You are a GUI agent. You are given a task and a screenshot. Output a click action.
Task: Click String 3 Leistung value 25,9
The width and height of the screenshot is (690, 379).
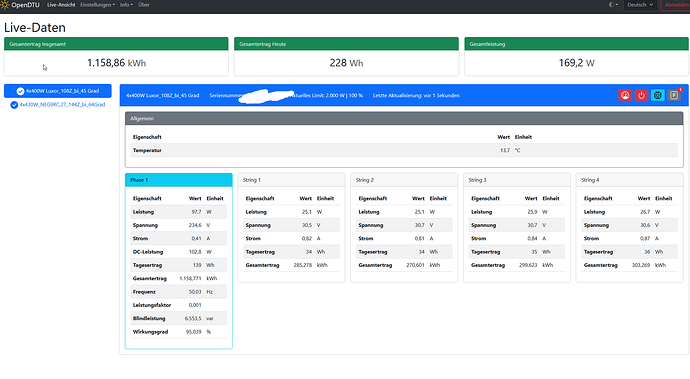click(532, 212)
